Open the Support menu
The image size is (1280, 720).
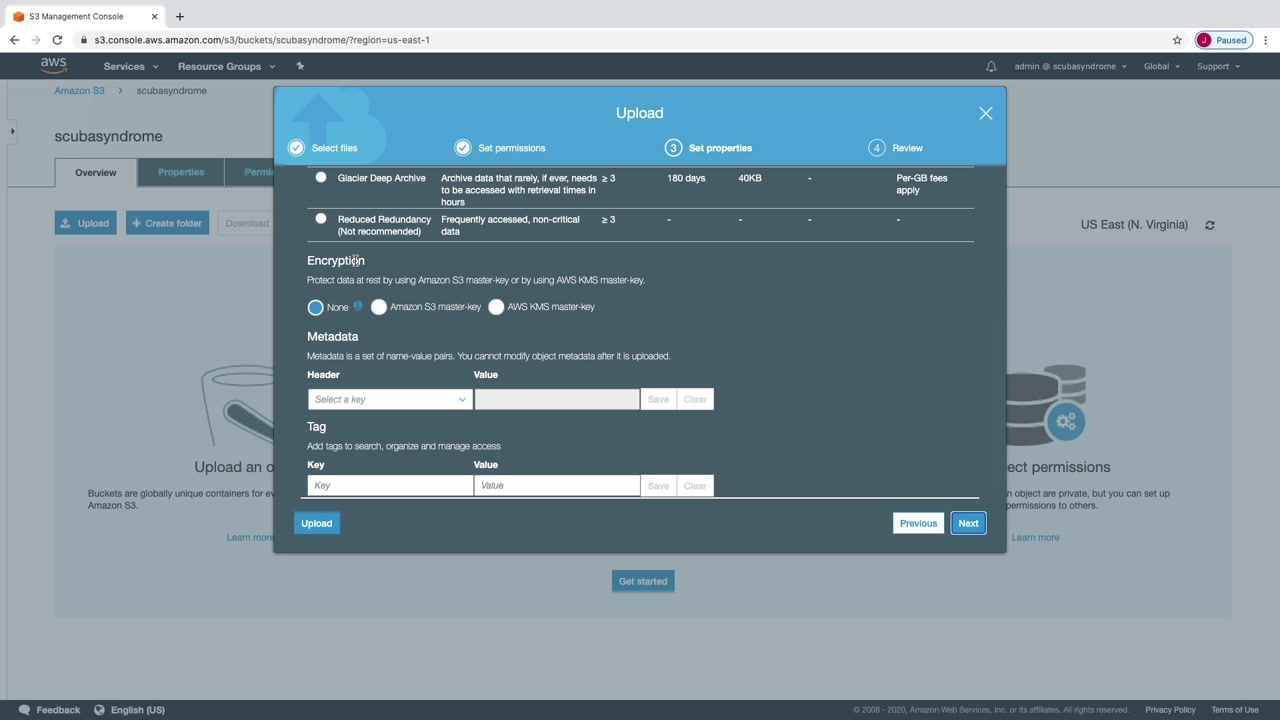point(1218,66)
